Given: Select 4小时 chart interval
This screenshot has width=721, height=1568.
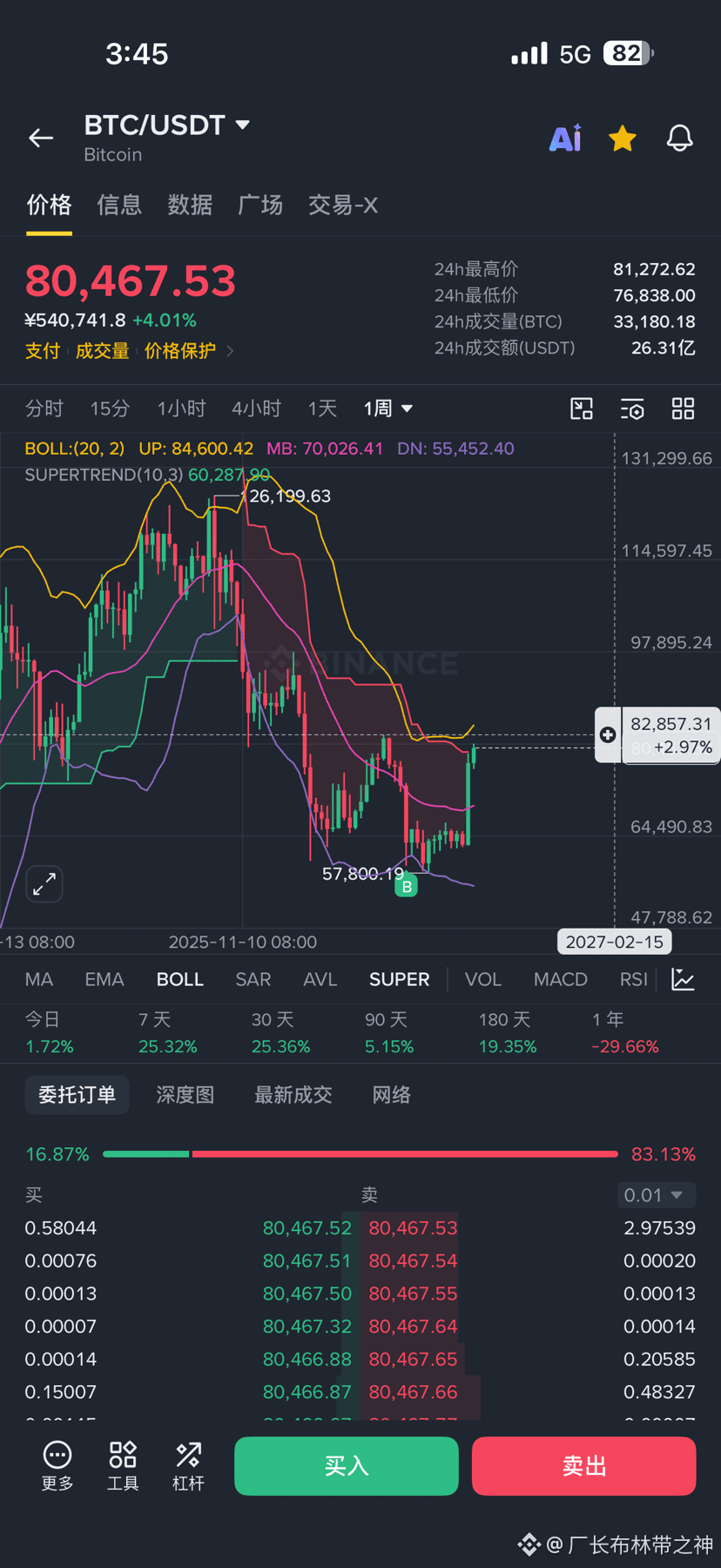Looking at the screenshot, I should coord(256,409).
